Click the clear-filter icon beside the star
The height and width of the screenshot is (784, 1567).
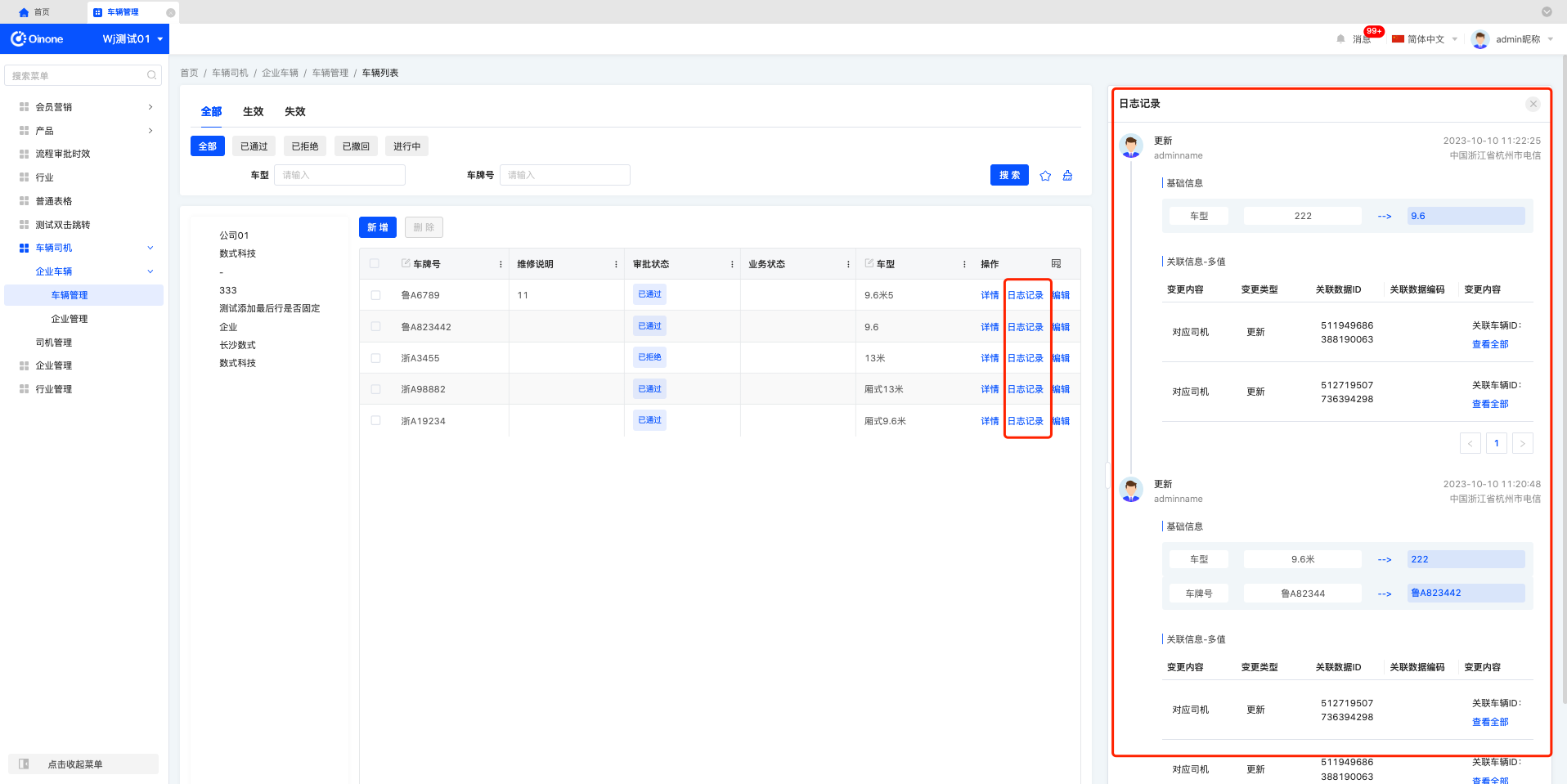(1067, 175)
